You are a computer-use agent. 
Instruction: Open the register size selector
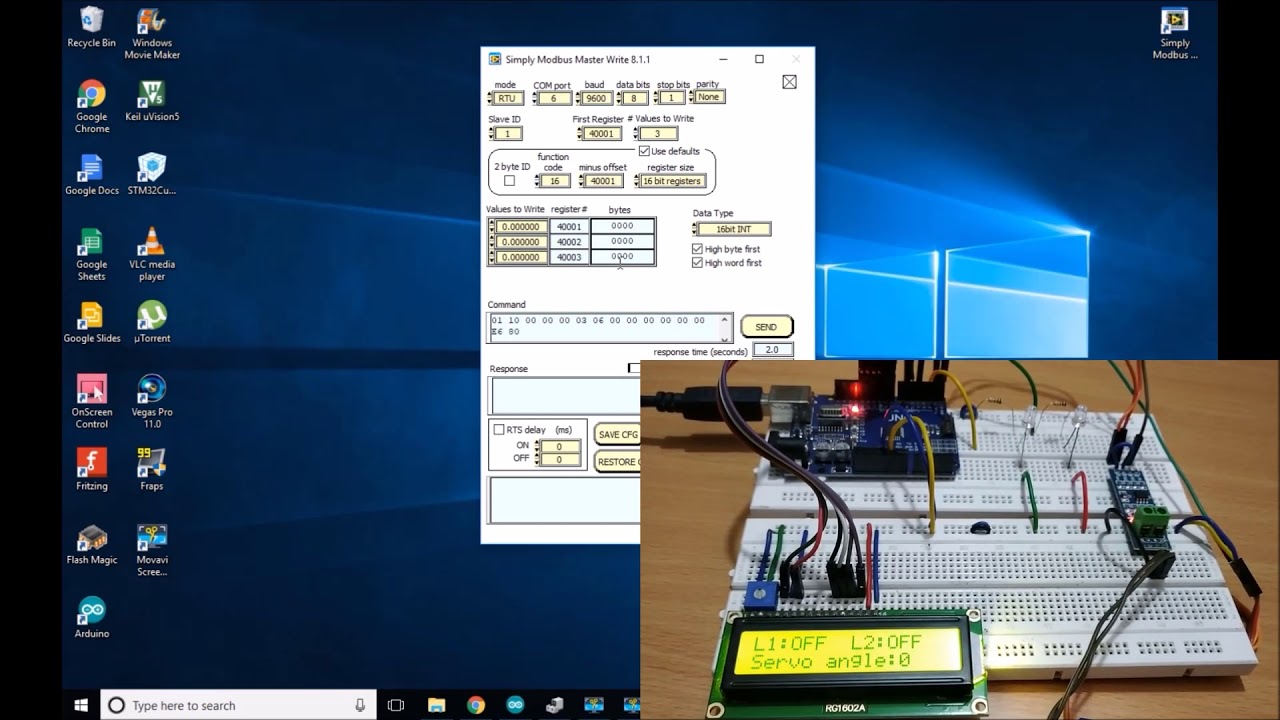(x=671, y=181)
